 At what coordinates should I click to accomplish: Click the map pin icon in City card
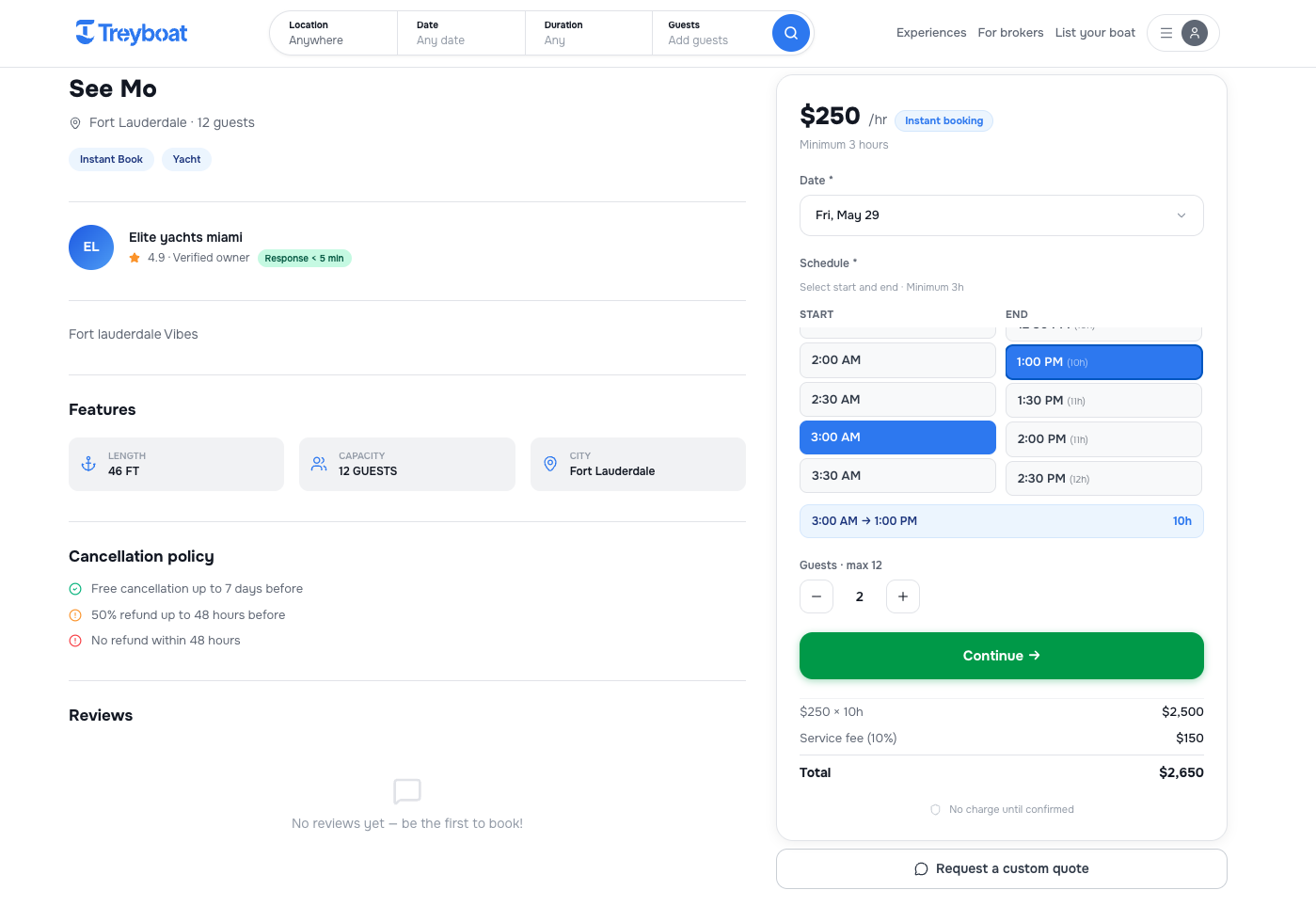point(550,464)
